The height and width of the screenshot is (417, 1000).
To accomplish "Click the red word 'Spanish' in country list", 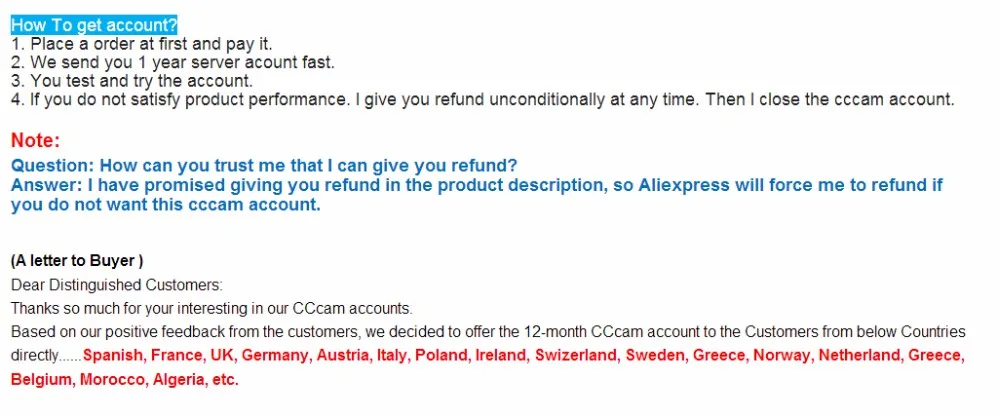I will tap(112, 355).
